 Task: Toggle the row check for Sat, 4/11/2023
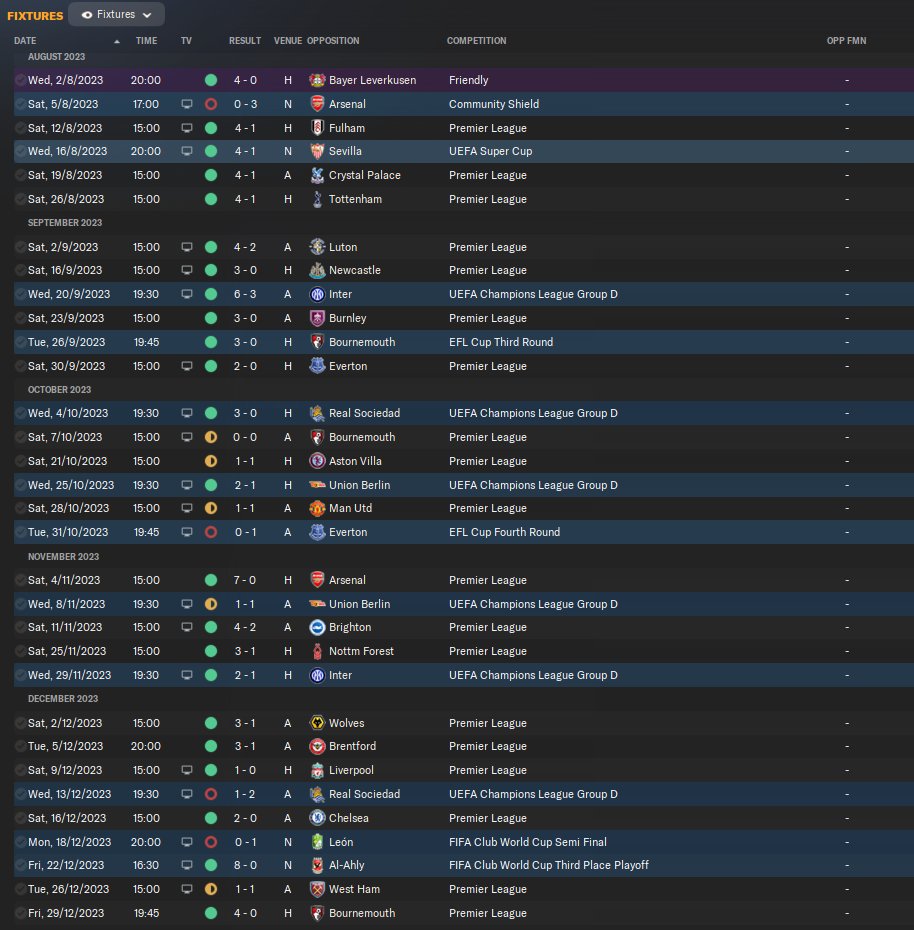[x=20, y=580]
